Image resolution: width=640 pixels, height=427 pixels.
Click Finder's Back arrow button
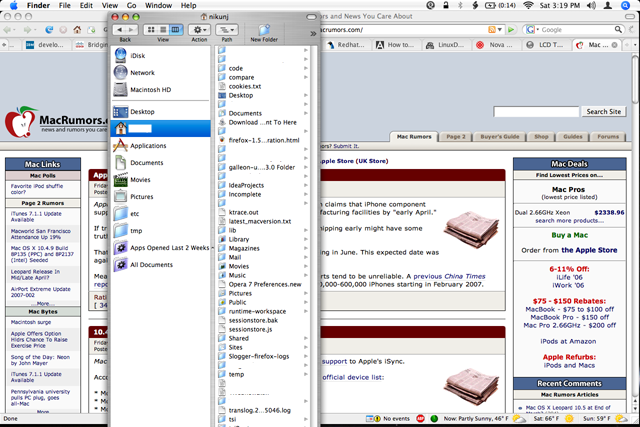pos(120,30)
